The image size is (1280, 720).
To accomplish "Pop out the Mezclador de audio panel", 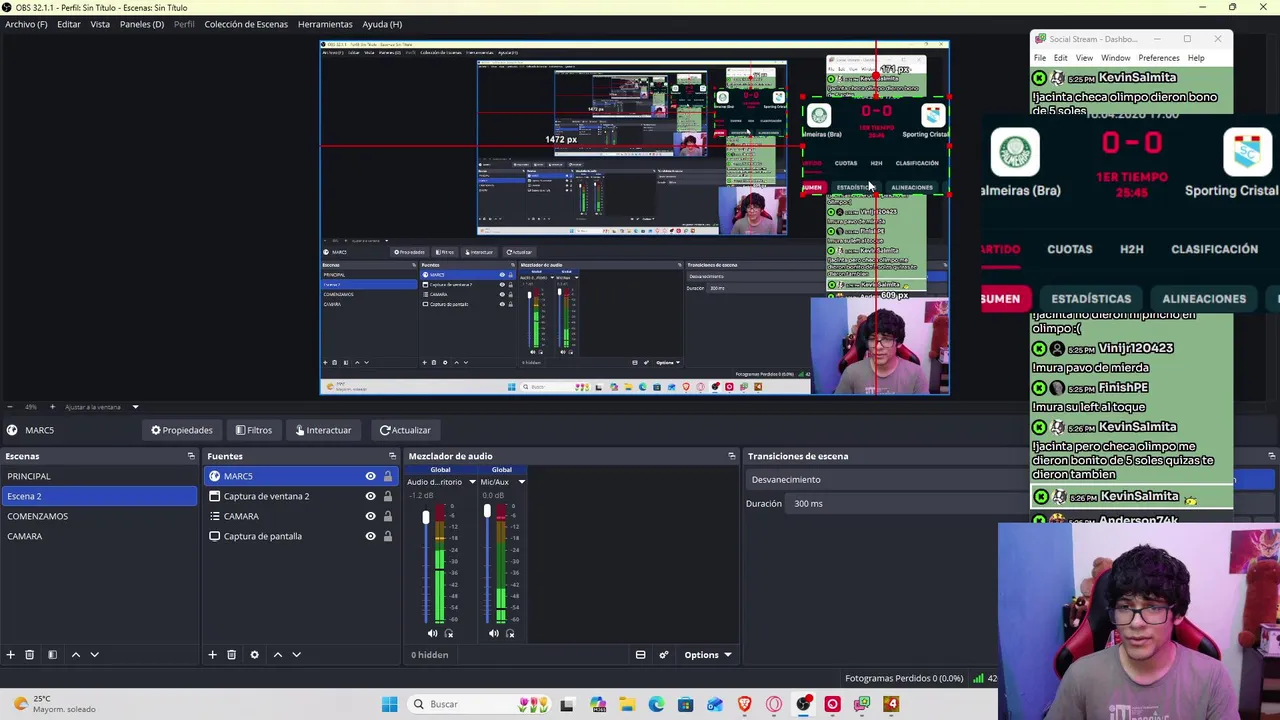I will click(732, 456).
